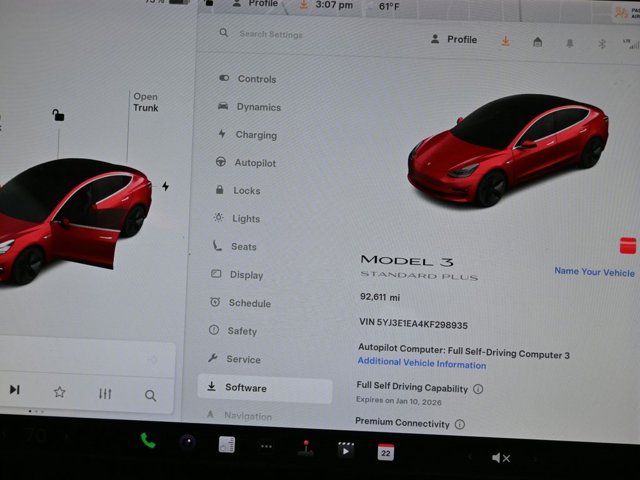
Task: Tap the garage HomeLink icon
Action: pyautogui.click(x=538, y=42)
